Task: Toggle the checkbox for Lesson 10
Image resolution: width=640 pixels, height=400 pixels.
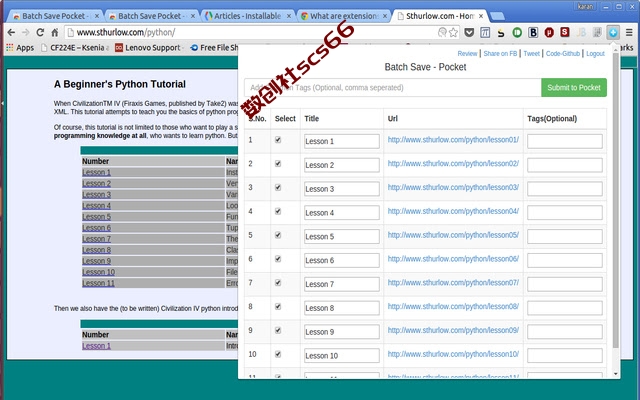Action: pos(278,354)
